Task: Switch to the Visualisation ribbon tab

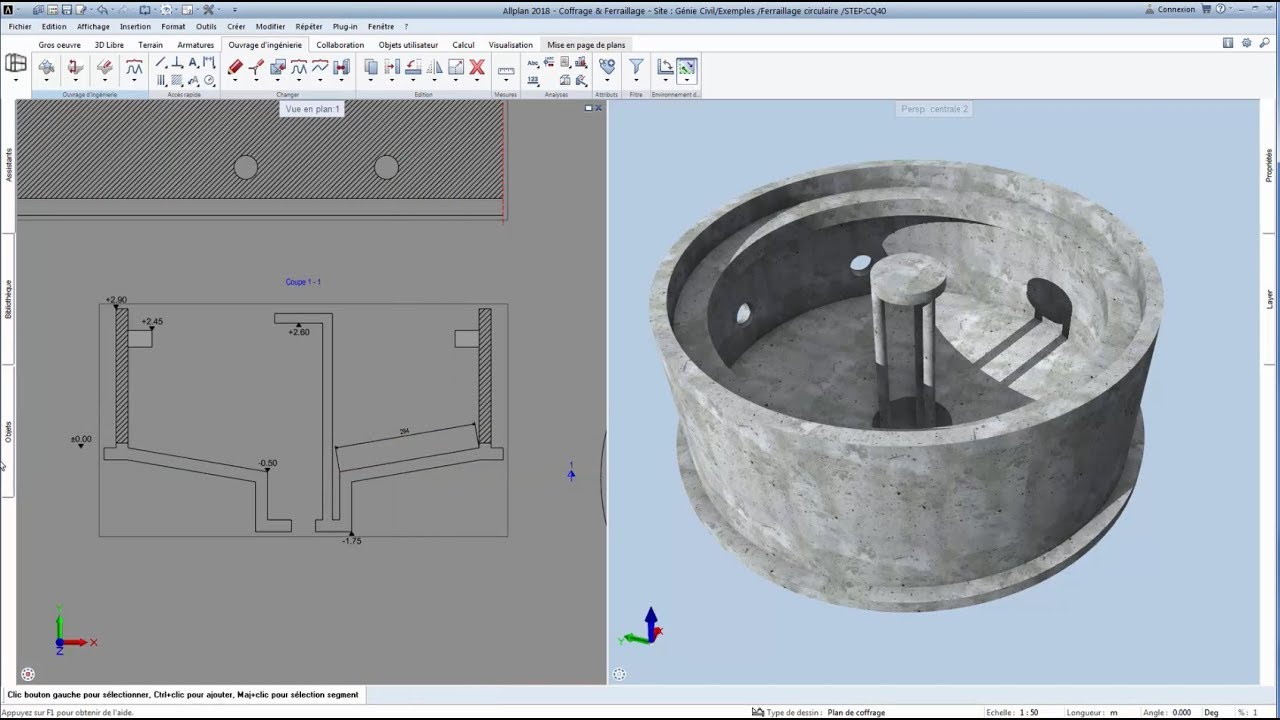Action: pos(511,45)
